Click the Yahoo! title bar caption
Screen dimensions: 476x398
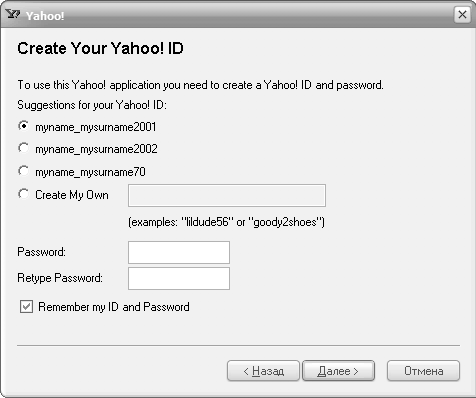(x=45, y=16)
